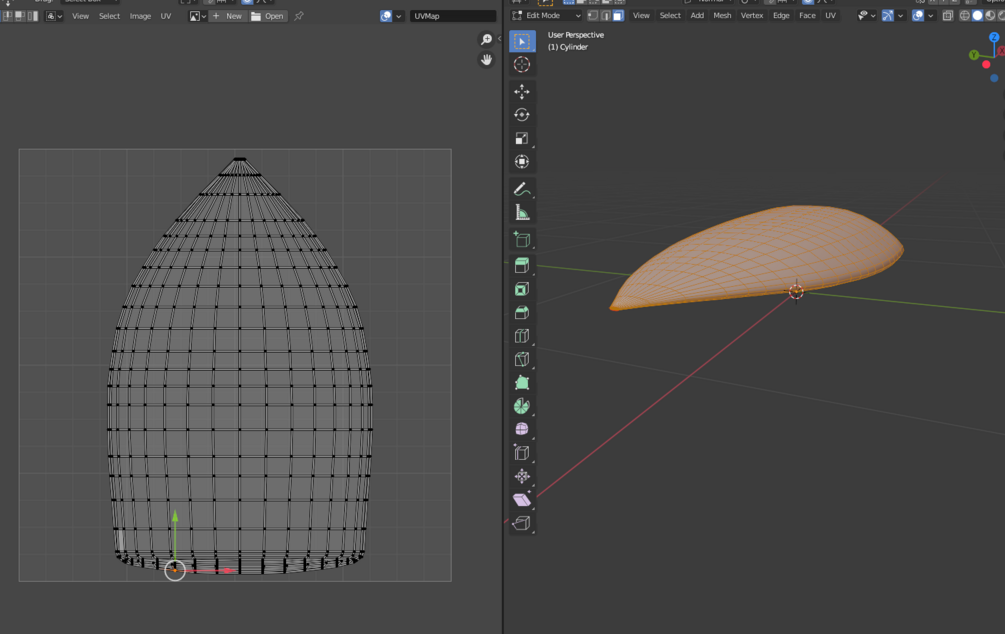Viewport: 1005px width, 634px height.
Task: Enable face select mode in 3D viewport
Action: pos(618,15)
